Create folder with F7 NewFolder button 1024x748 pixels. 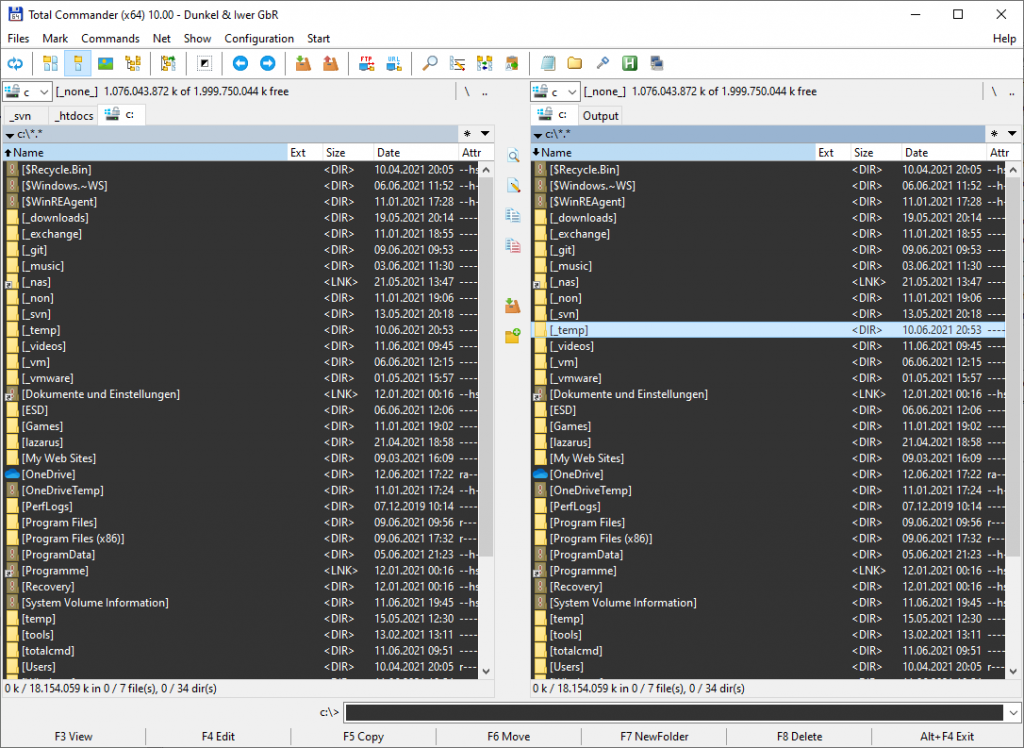tap(655, 736)
